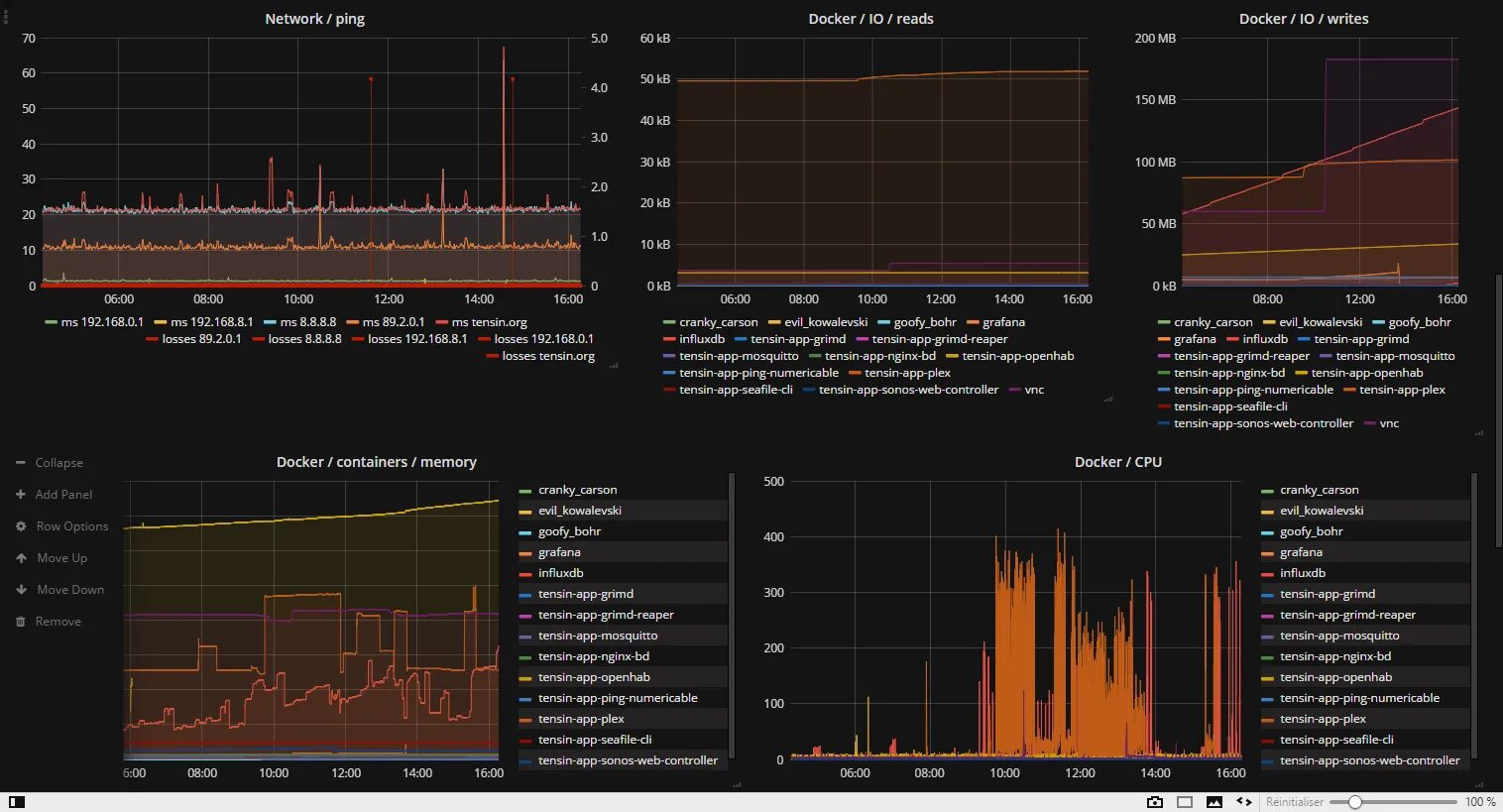Click tensin-app-grimd-reaper in the CPU legend
This screenshot has height=812, width=1503.
click(1347, 615)
